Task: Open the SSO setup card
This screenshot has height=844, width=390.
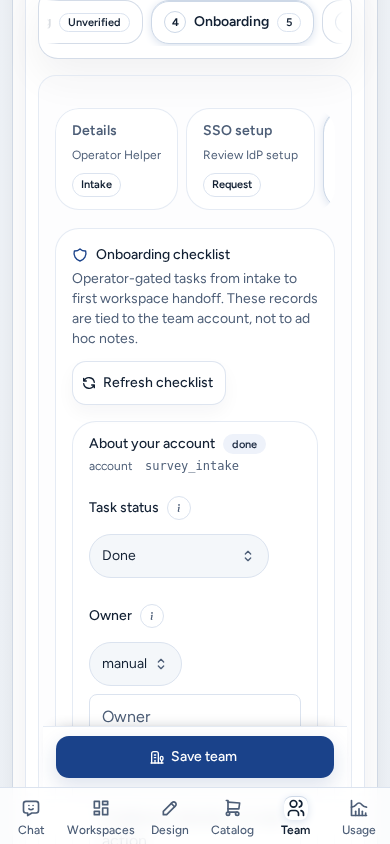Action: pos(250,159)
